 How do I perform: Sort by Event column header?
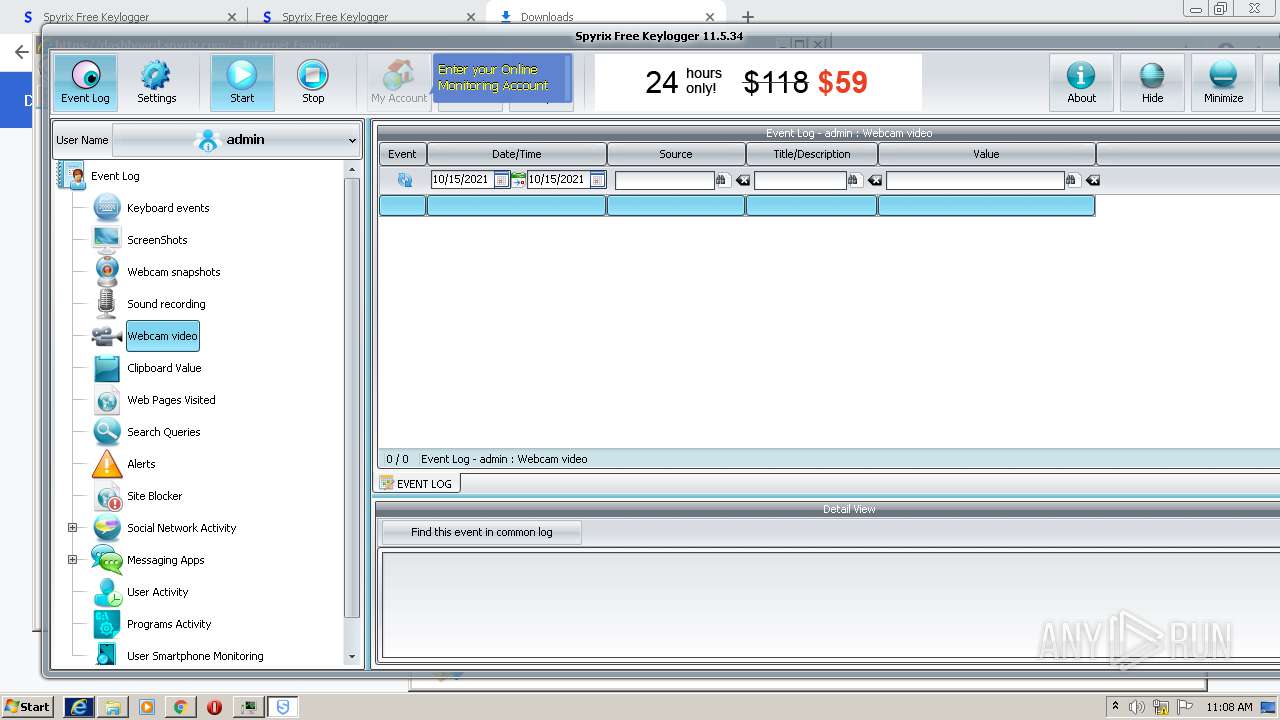click(402, 154)
